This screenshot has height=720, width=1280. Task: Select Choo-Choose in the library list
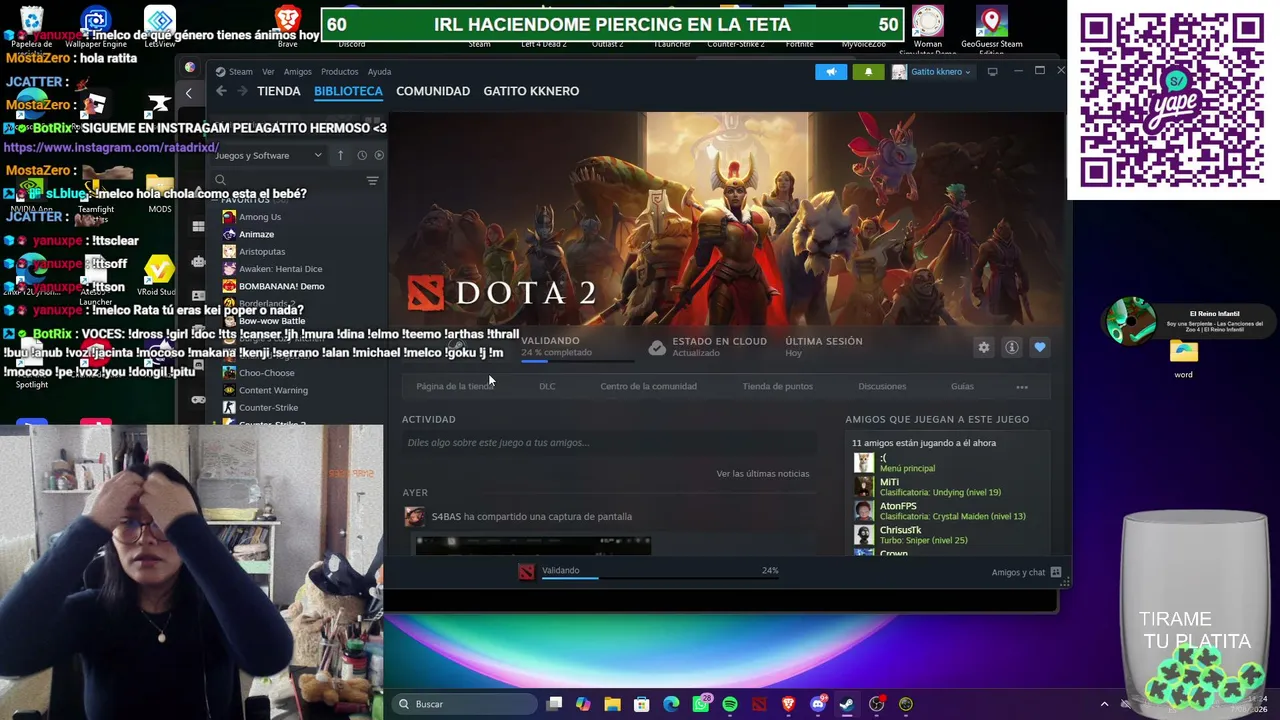266,373
